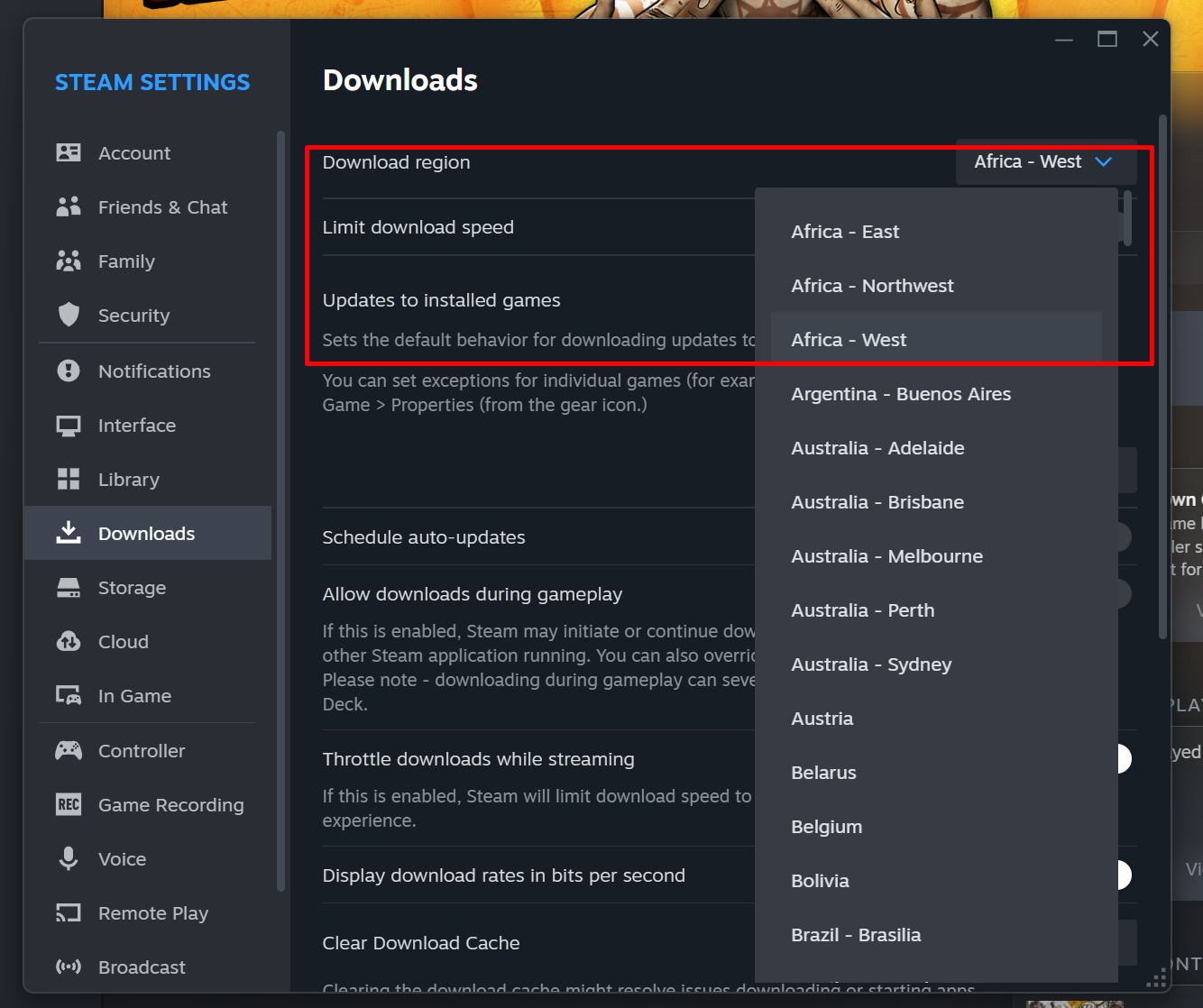The image size is (1203, 1008).
Task: Click the Updates to installed games label
Action: point(442,300)
